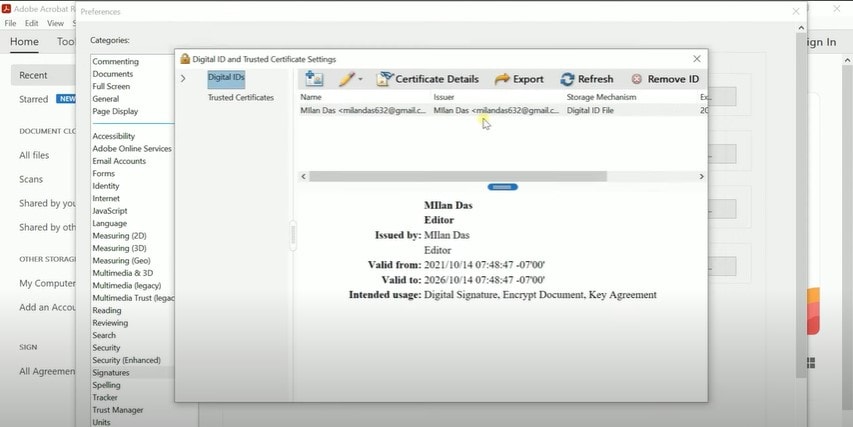
Task: Open the Edit menu in Acrobat
Action: pos(32,23)
